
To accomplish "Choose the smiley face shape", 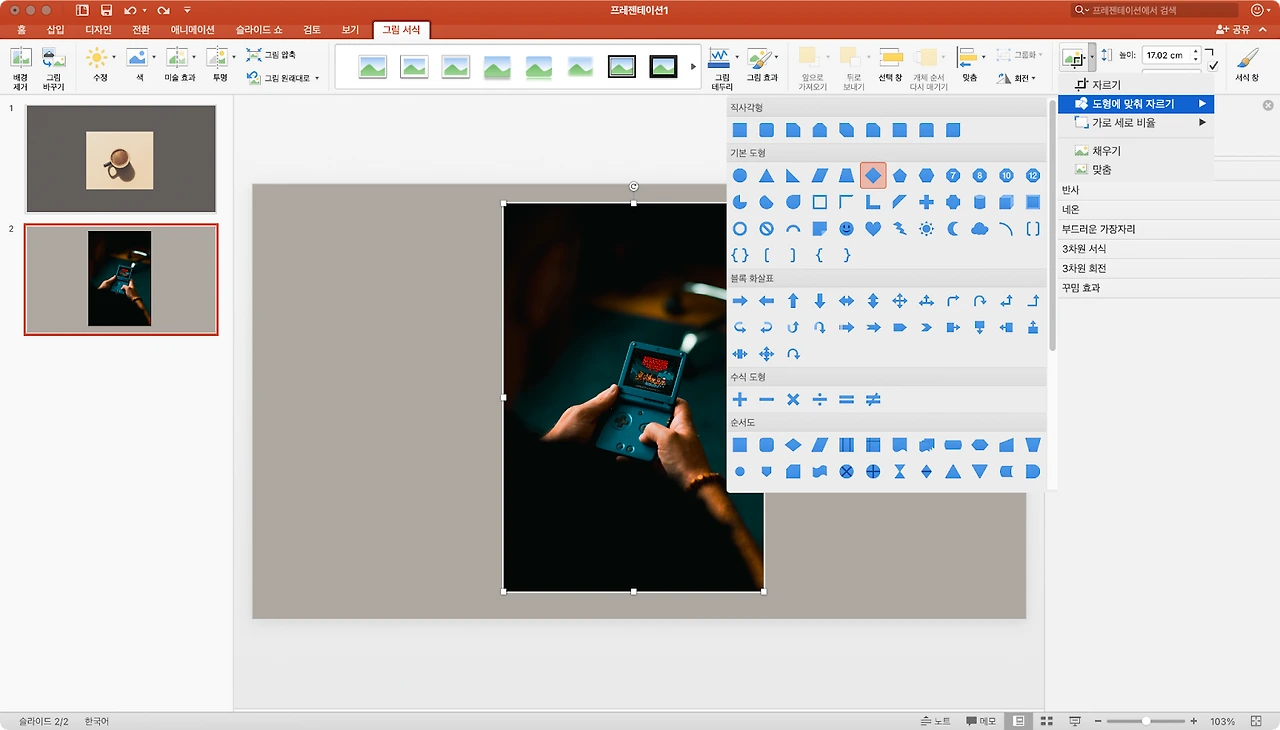I will click(846, 229).
